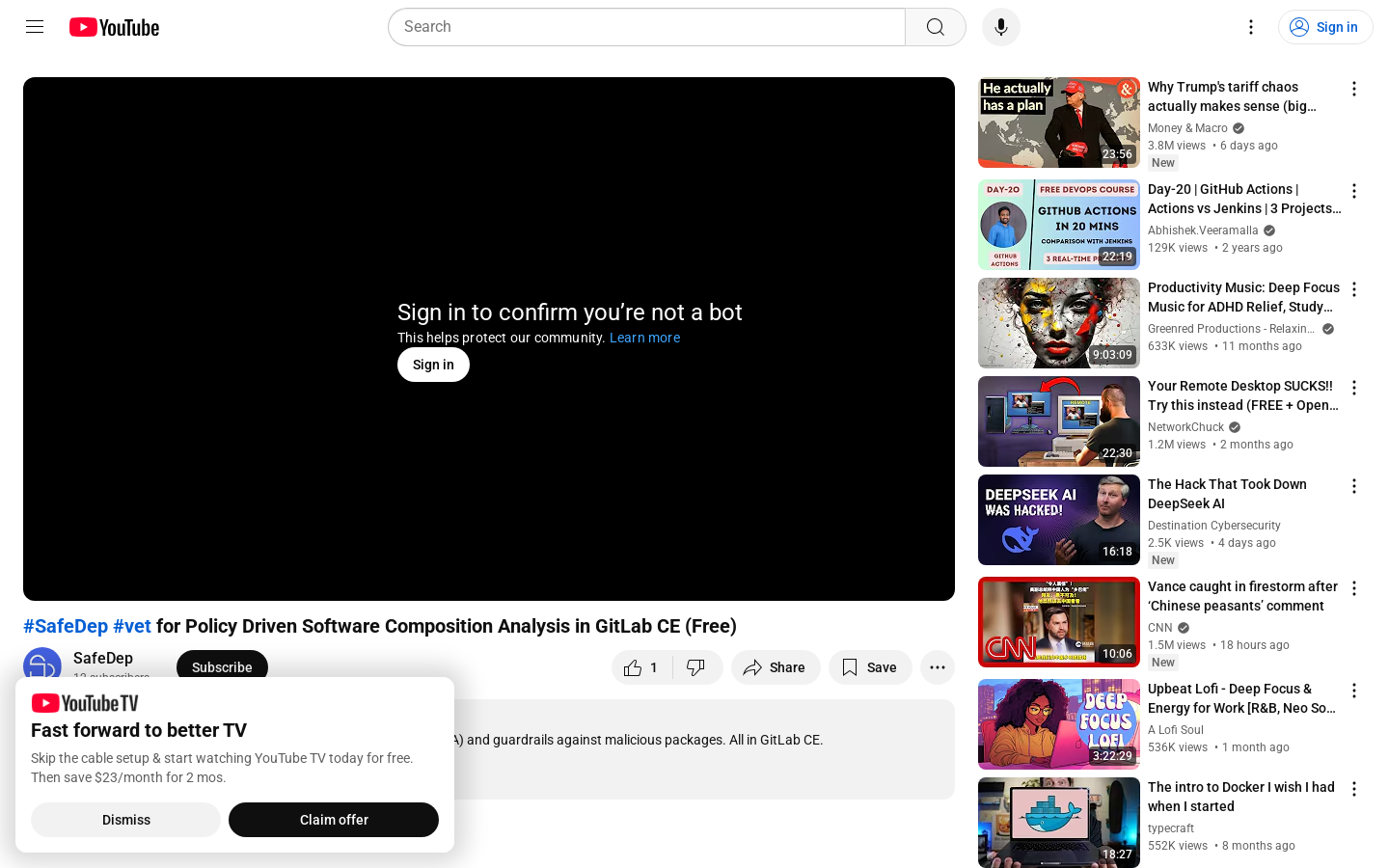Image resolution: width=1389 pixels, height=868 pixels.
Task: Click the #SafeDep hashtag link
Action: tap(66, 626)
